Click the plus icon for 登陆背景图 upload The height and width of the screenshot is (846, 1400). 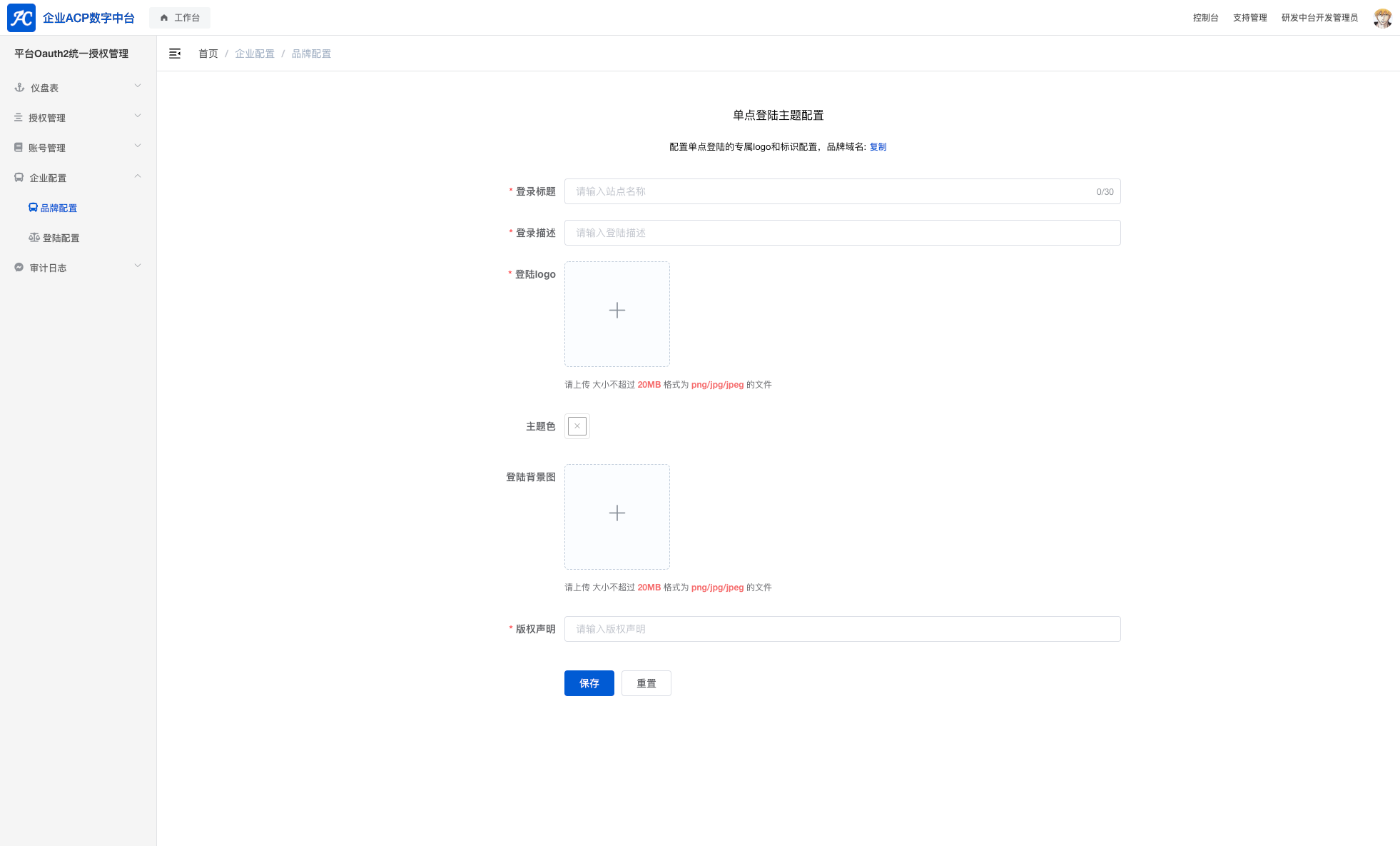click(617, 513)
